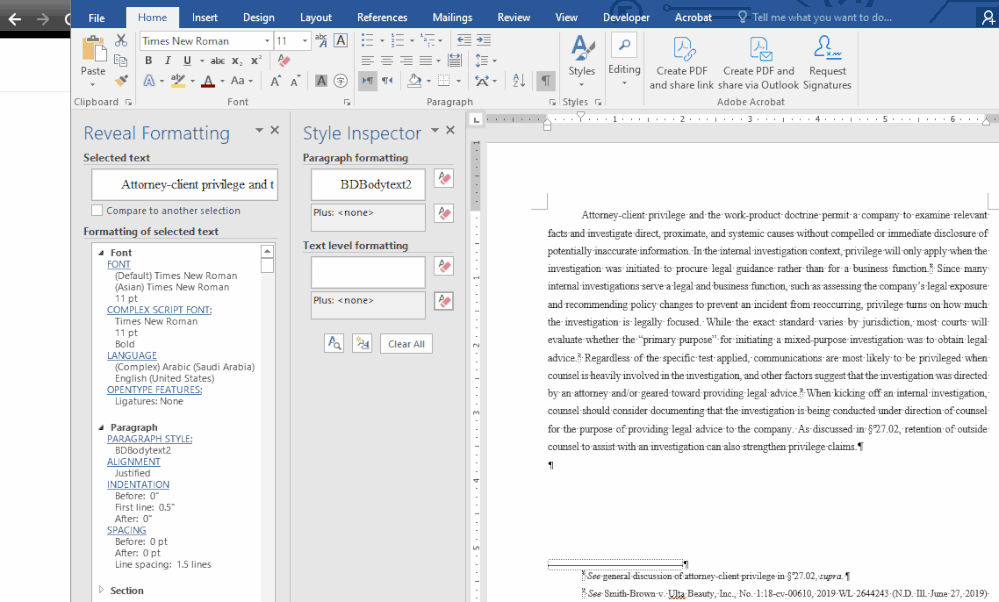Click the PARAGRAPH STYLE link
The image size is (999, 602).
(x=149, y=438)
